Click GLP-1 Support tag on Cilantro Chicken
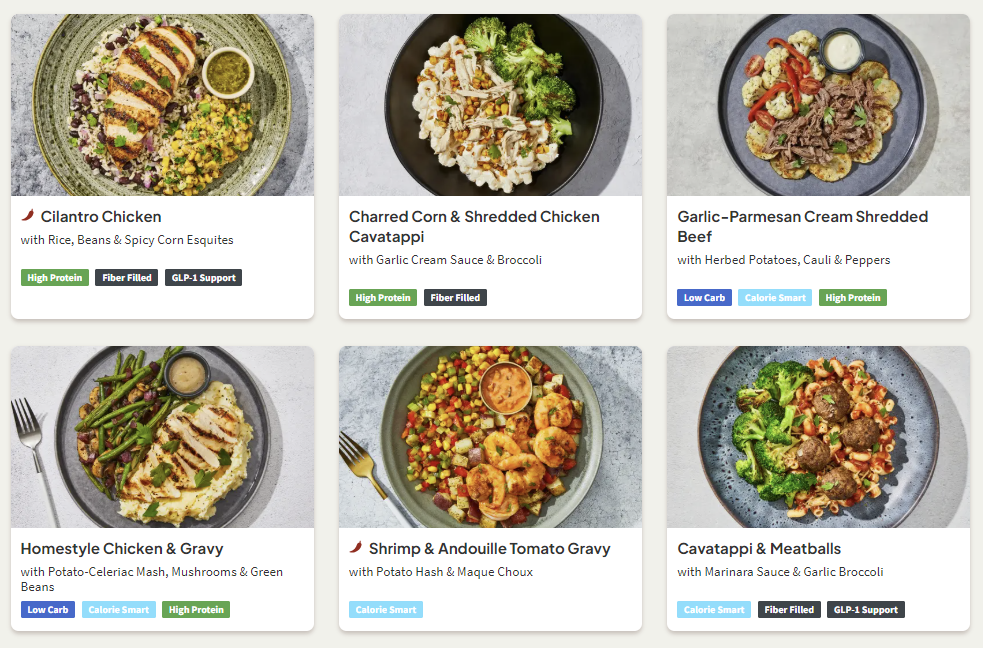 pos(203,277)
